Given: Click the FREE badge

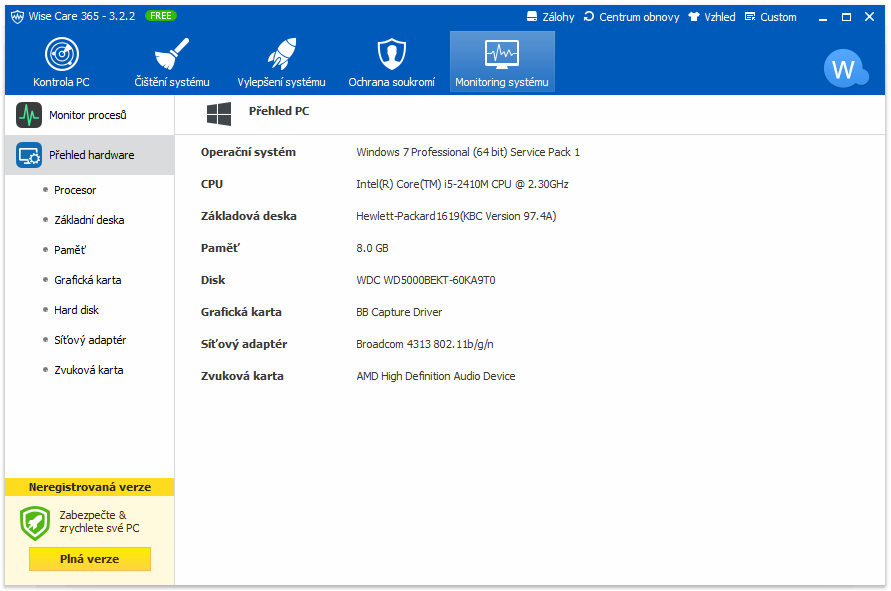Looking at the screenshot, I should tap(161, 16).
